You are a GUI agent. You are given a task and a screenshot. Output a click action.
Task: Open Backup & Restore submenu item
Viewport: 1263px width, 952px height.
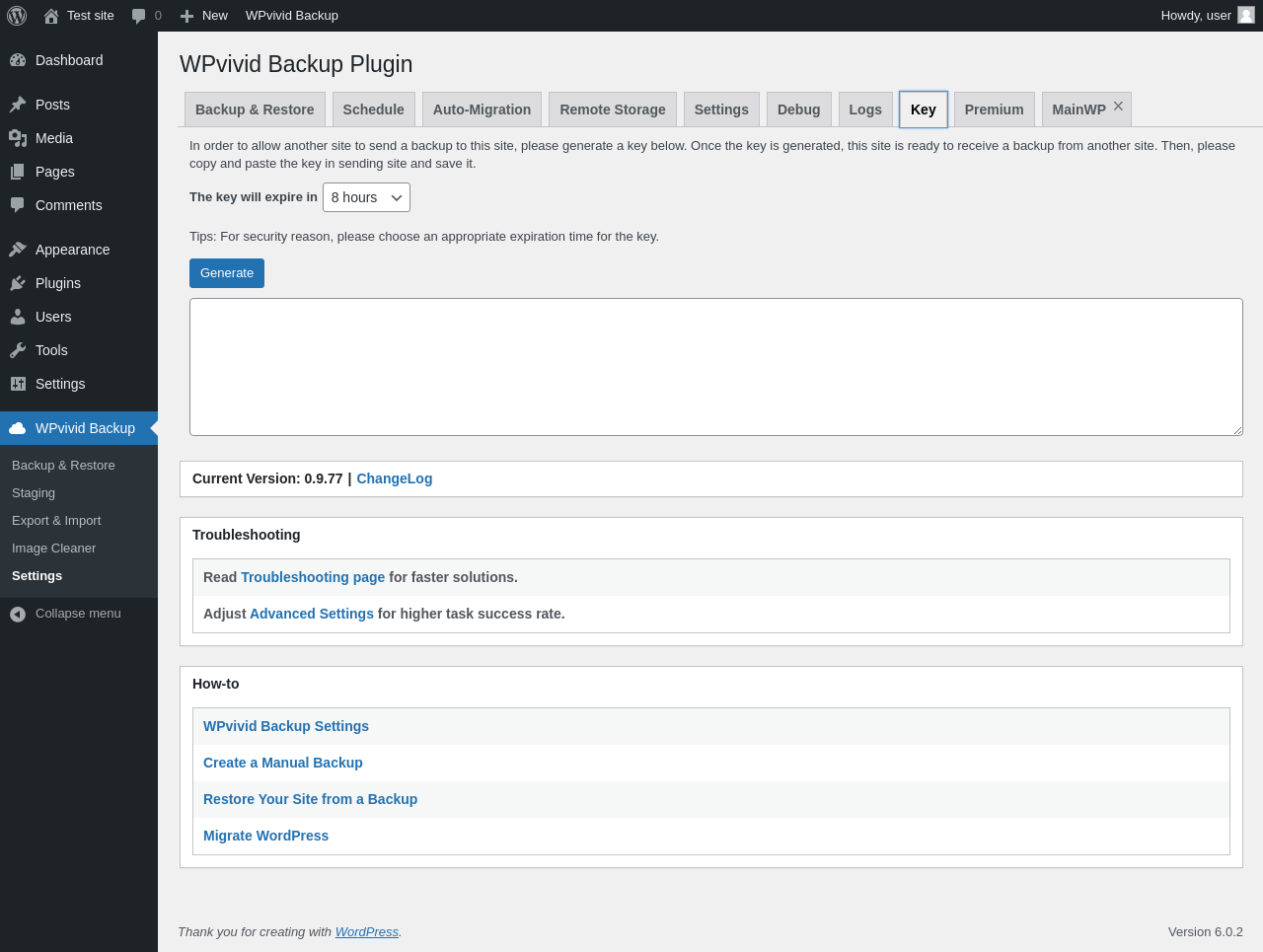click(x=79, y=466)
